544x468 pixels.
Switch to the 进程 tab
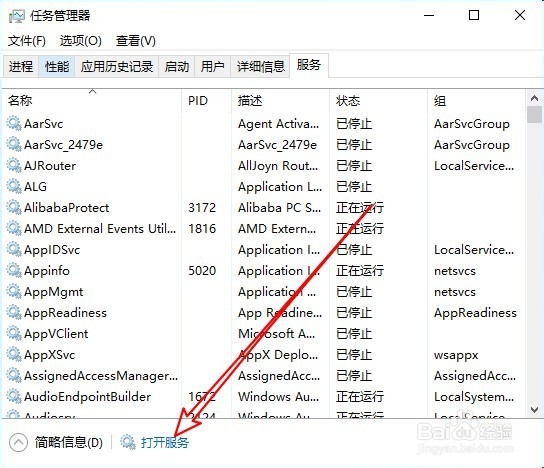point(21,66)
